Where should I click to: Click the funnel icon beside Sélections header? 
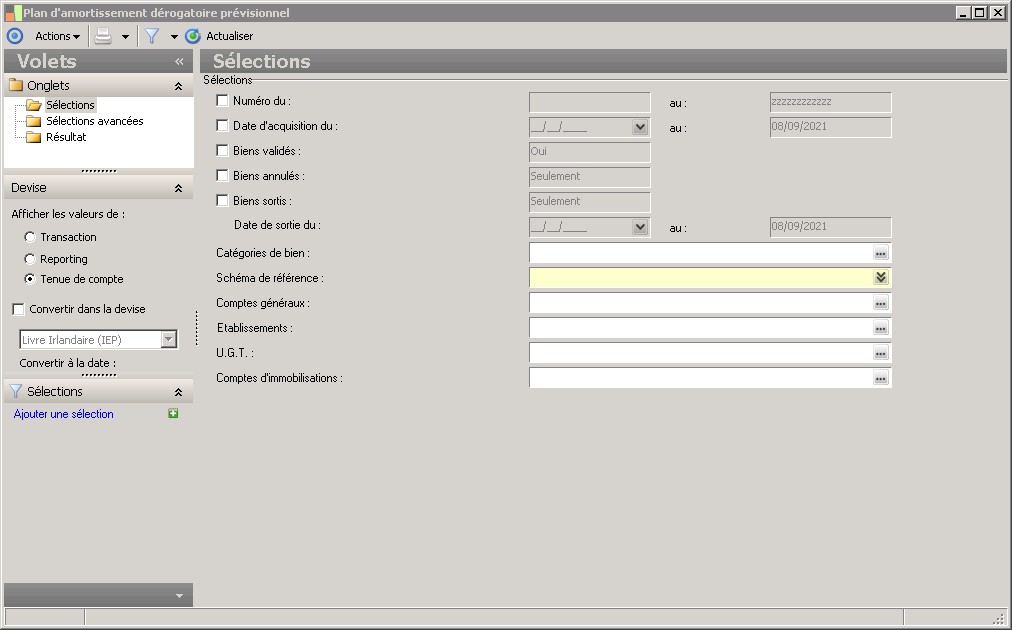click(x=16, y=391)
